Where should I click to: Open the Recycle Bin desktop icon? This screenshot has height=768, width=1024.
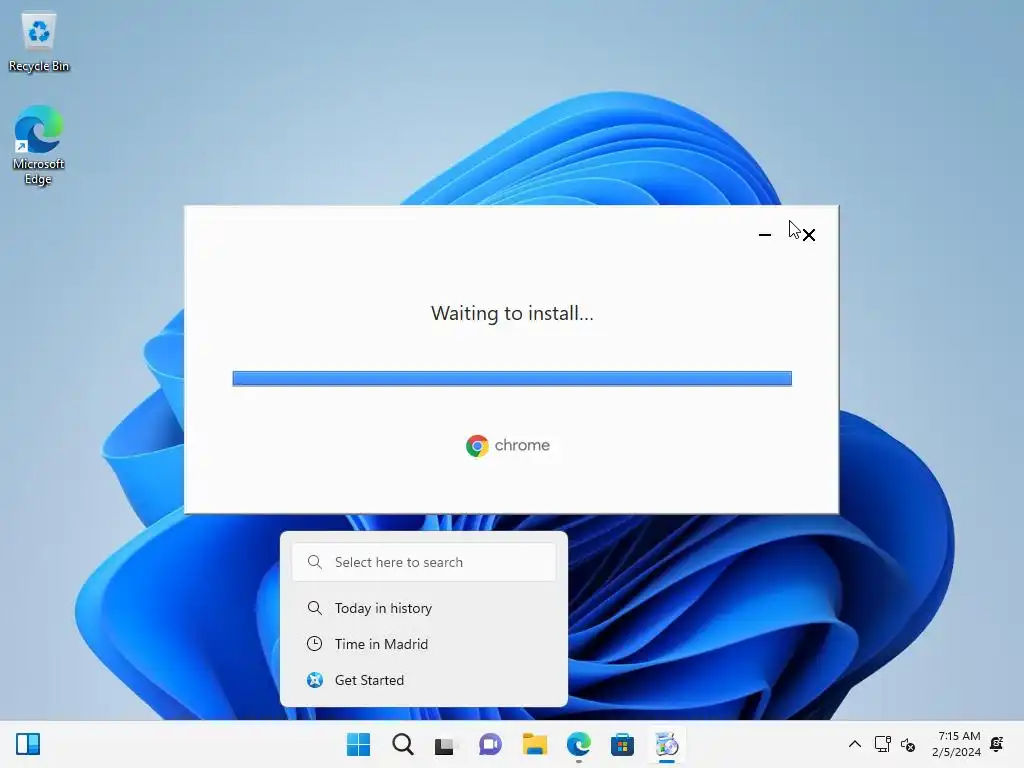point(39,42)
